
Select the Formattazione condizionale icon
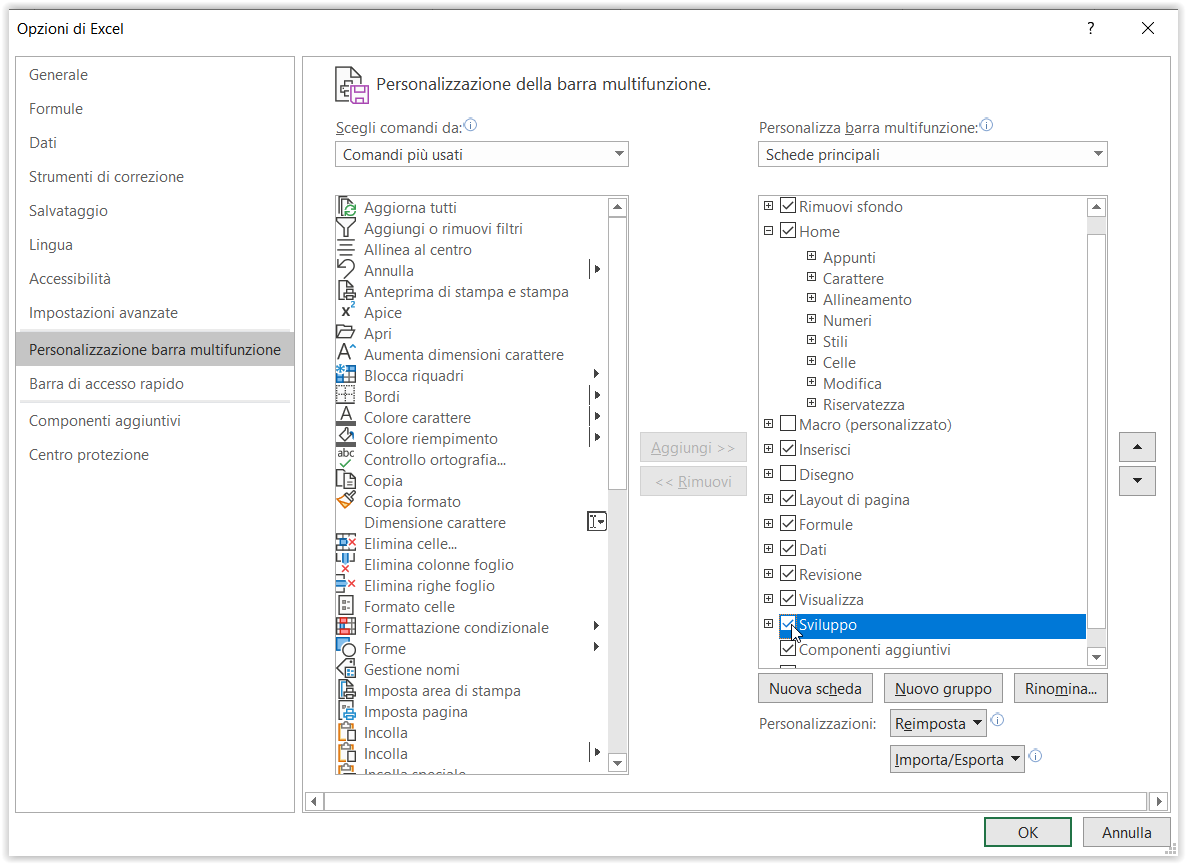coord(346,627)
